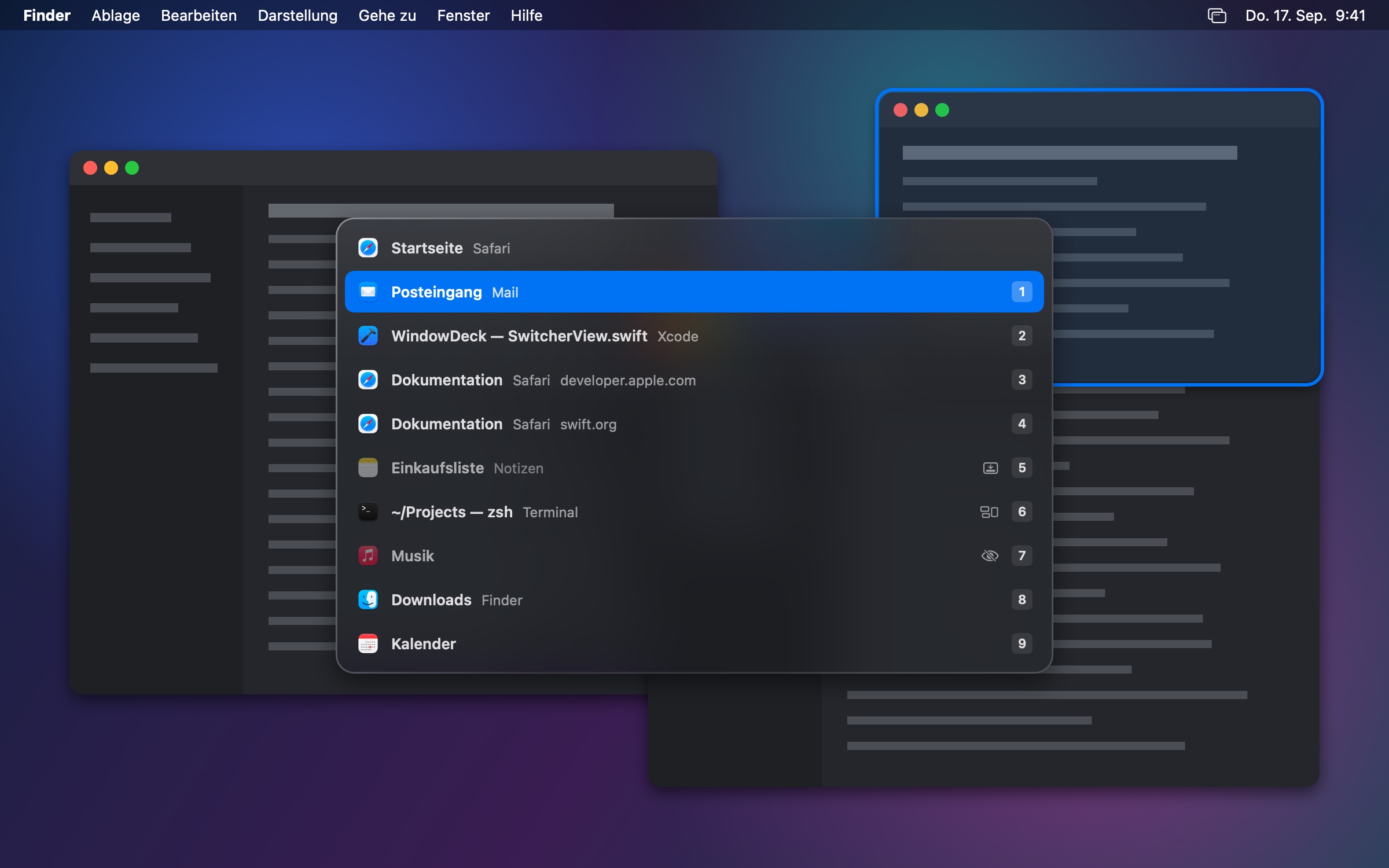The height and width of the screenshot is (868, 1389).
Task: Click the hidden eye icon on Musik row
Action: [x=990, y=556]
